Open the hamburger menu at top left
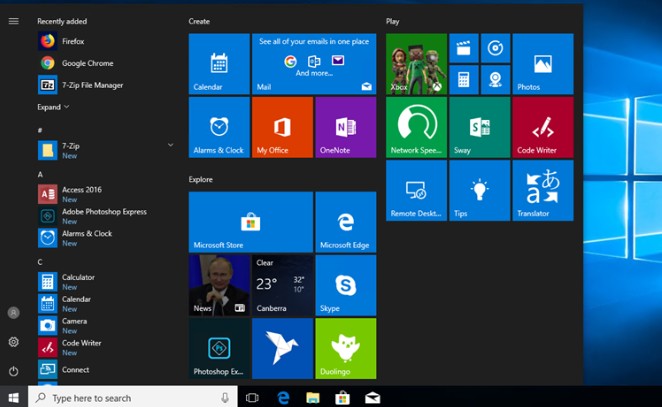This screenshot has height=407, width=662. [14, 21]
